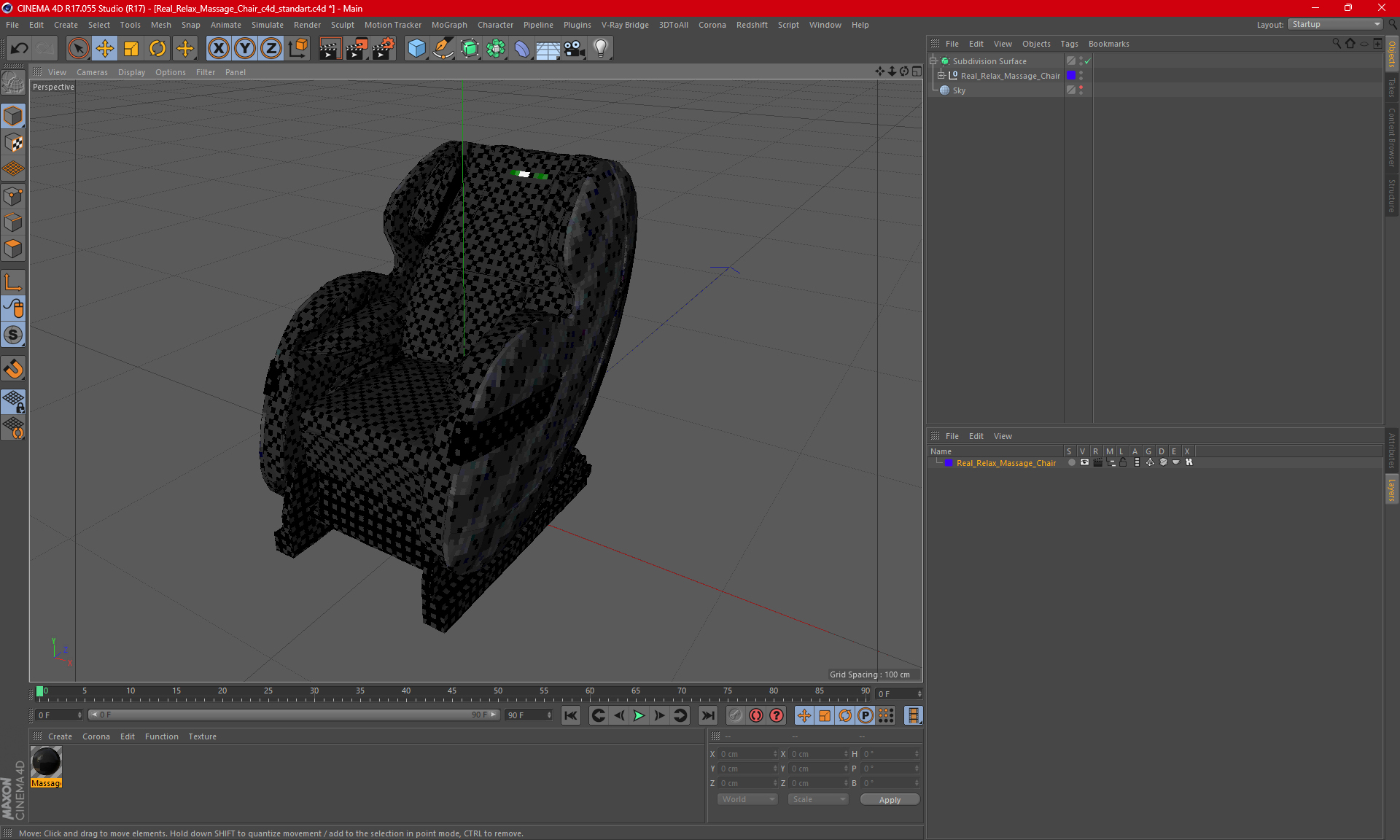Open viewport Display menu
1400x840 pixels.
point(131,72)
